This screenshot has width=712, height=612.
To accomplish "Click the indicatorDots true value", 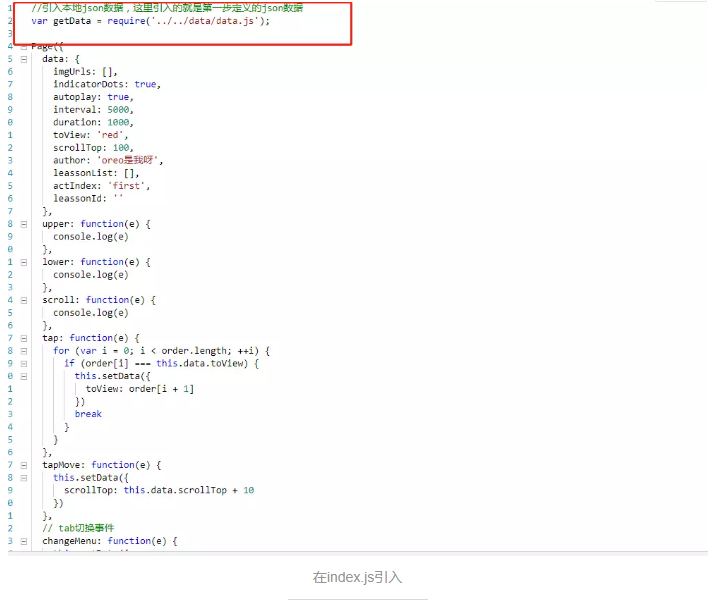I will click(145, 84).
